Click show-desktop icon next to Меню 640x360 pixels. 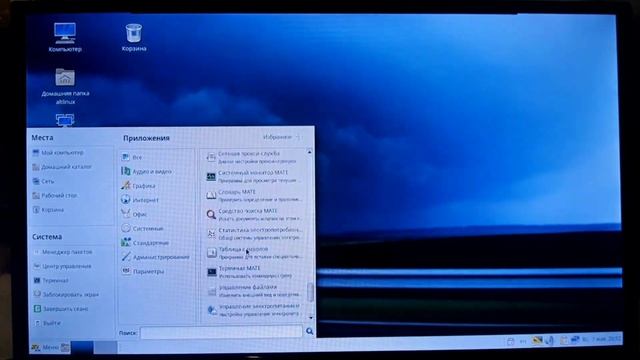tap(65, 348)
